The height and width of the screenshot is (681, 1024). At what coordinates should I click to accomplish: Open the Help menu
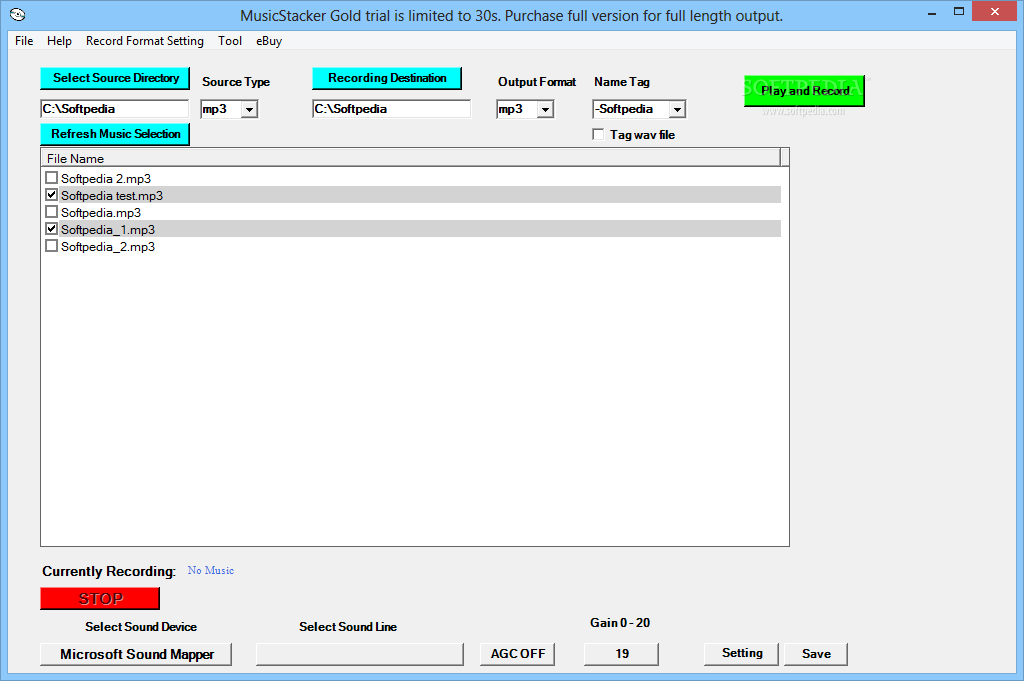point(59,41)
